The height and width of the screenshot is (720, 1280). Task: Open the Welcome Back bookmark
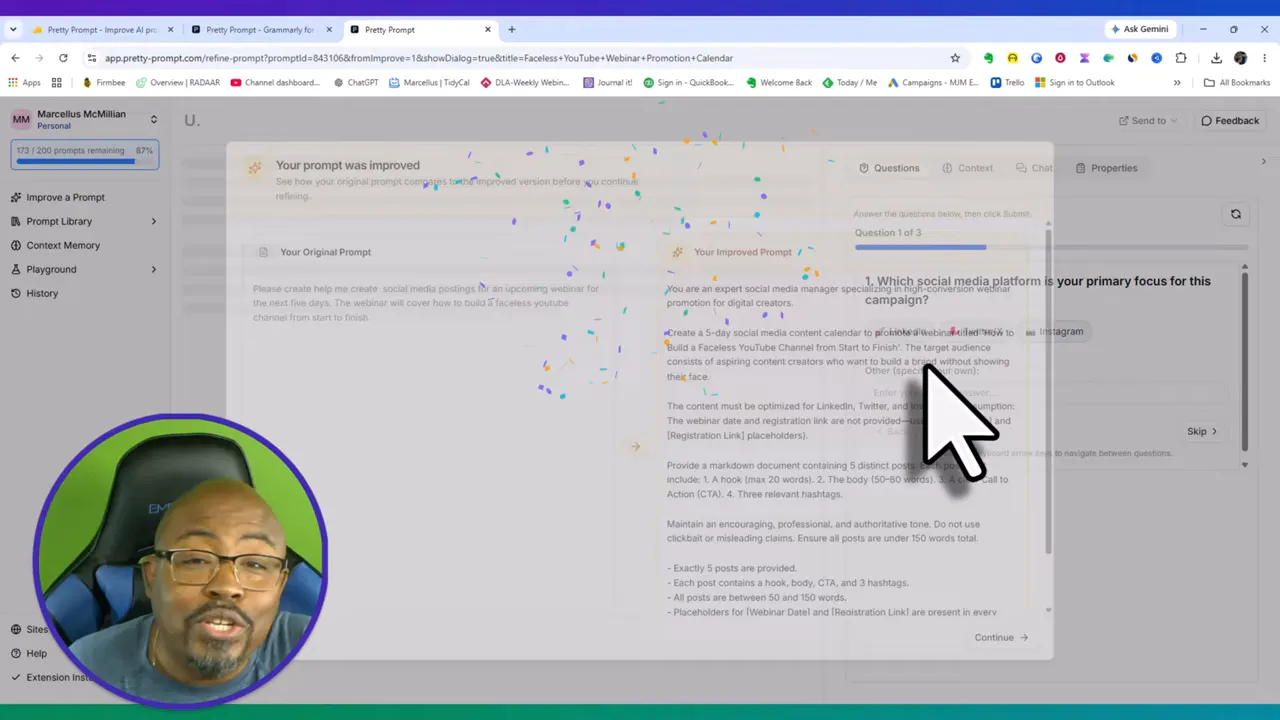(780, 83)
